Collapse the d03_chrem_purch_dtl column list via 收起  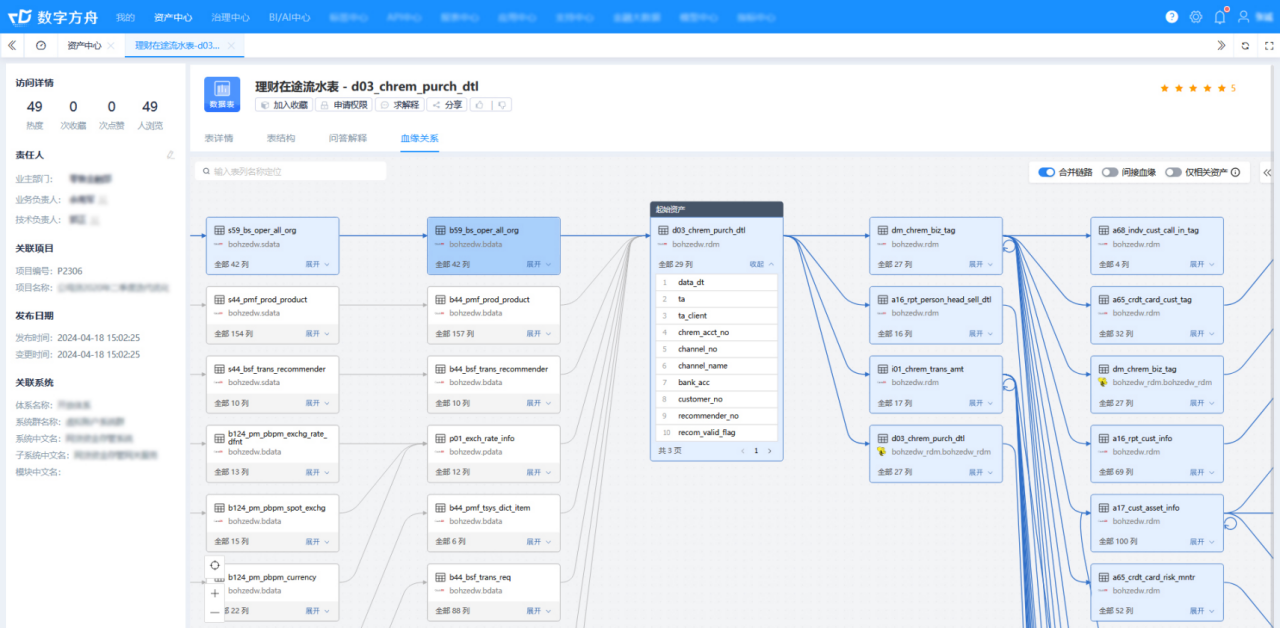point(760,264)
